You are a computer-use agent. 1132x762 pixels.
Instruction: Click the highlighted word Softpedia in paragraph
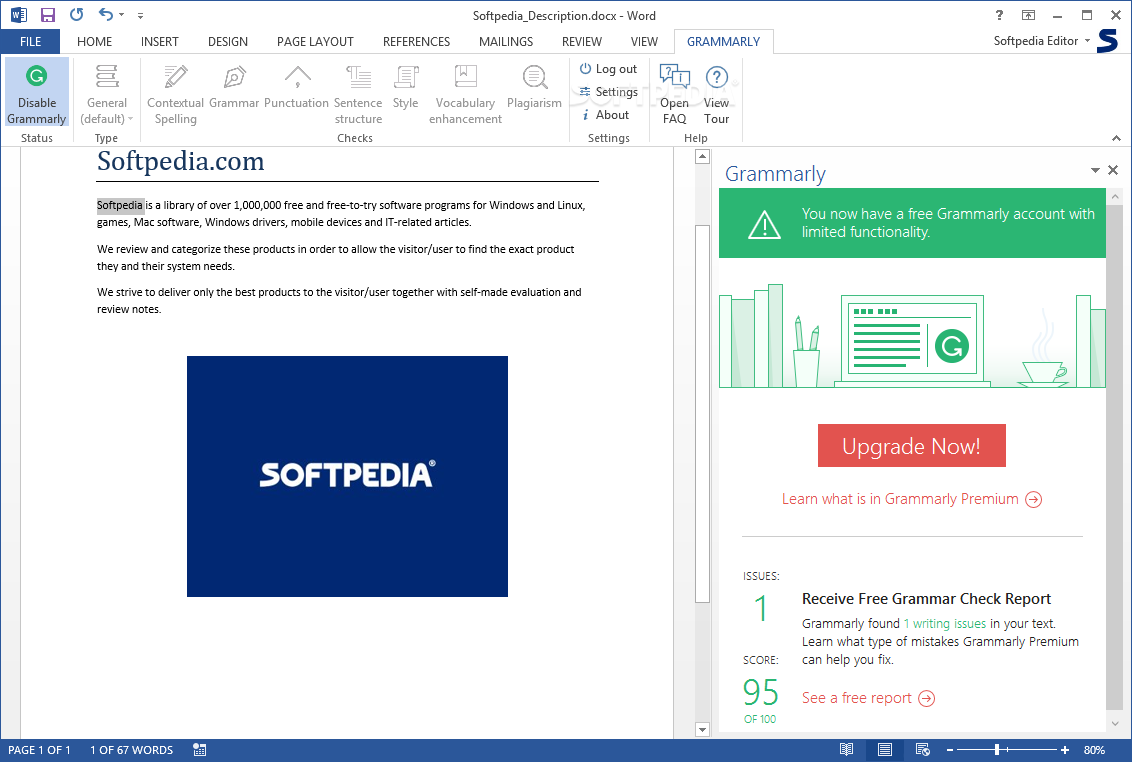[x=120, y=205]
